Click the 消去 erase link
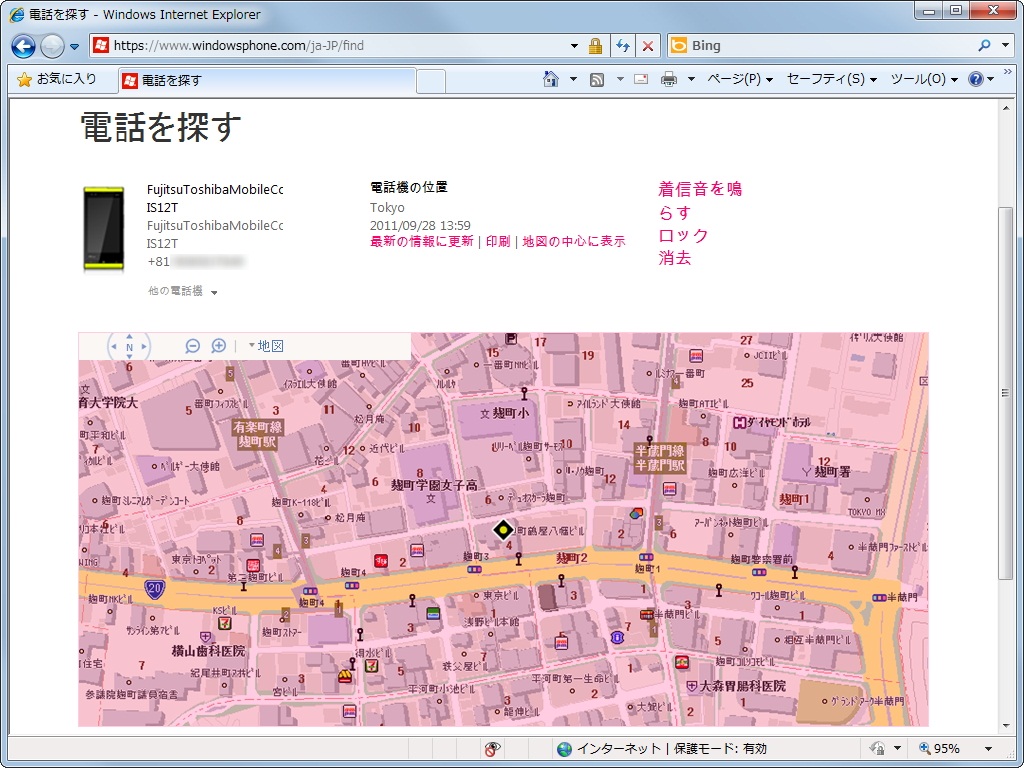The width and height of the screenshot is (1024, 768). (x=675, y=258)
